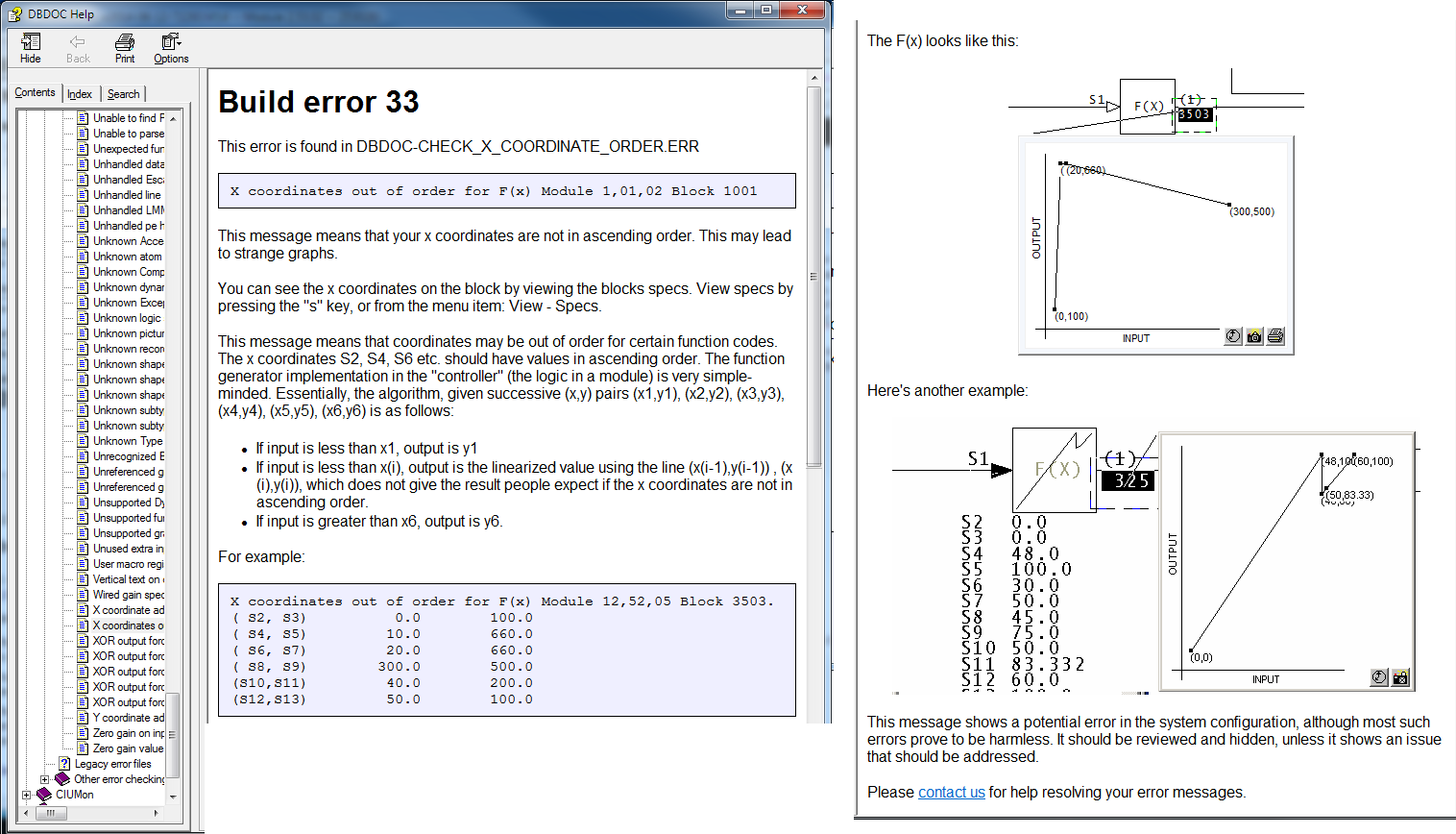Click camera icon in second example graph
The image size is (1456, 834).
1400,677
